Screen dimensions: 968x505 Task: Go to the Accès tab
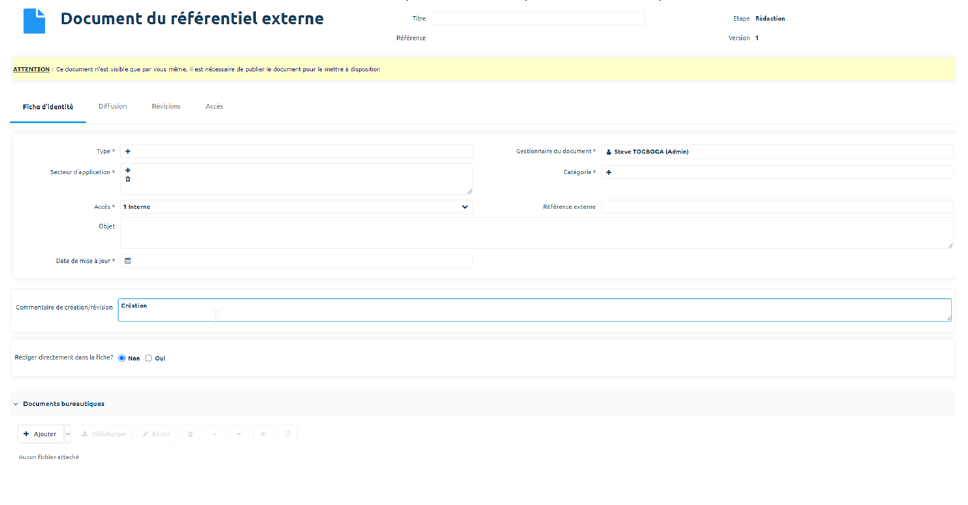coord(214,106)
